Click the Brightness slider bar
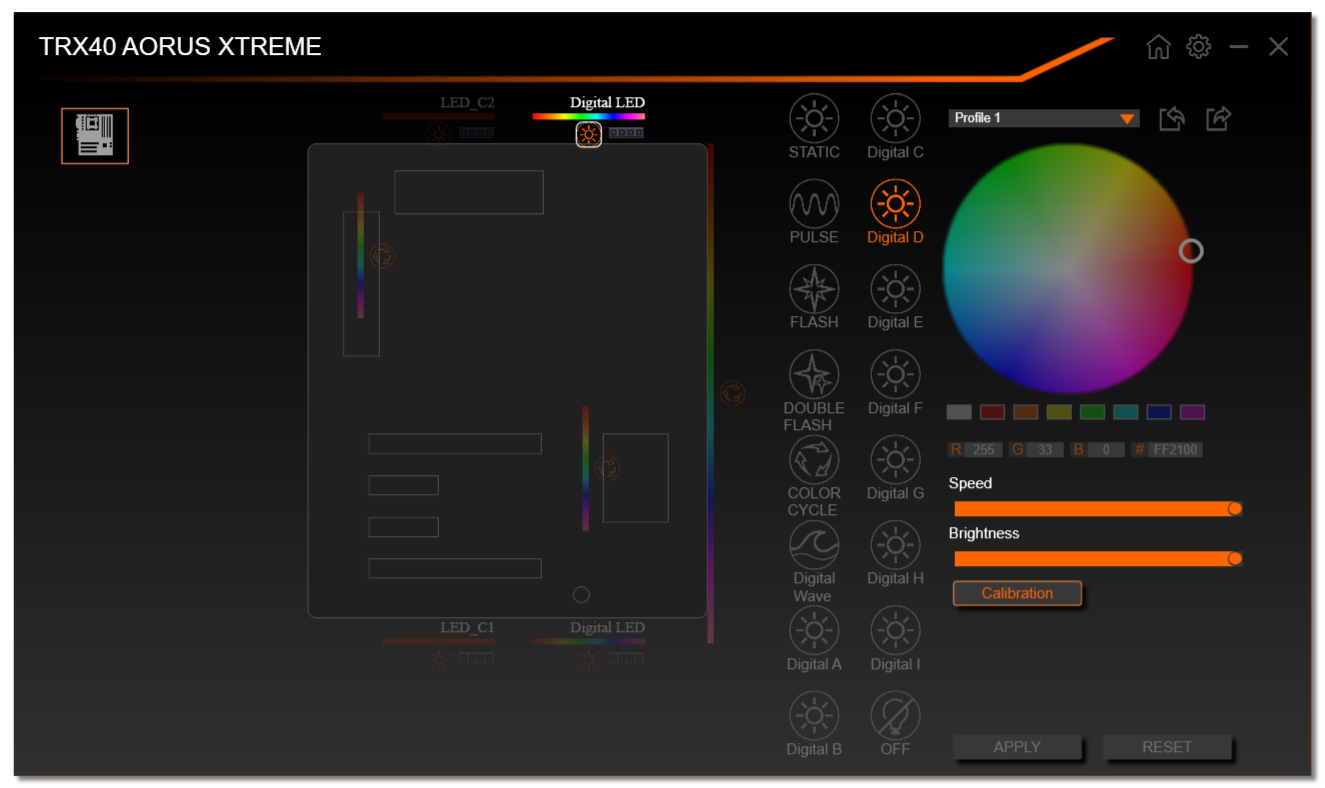The image size is (1325, 788). [x=1098, y=559]
